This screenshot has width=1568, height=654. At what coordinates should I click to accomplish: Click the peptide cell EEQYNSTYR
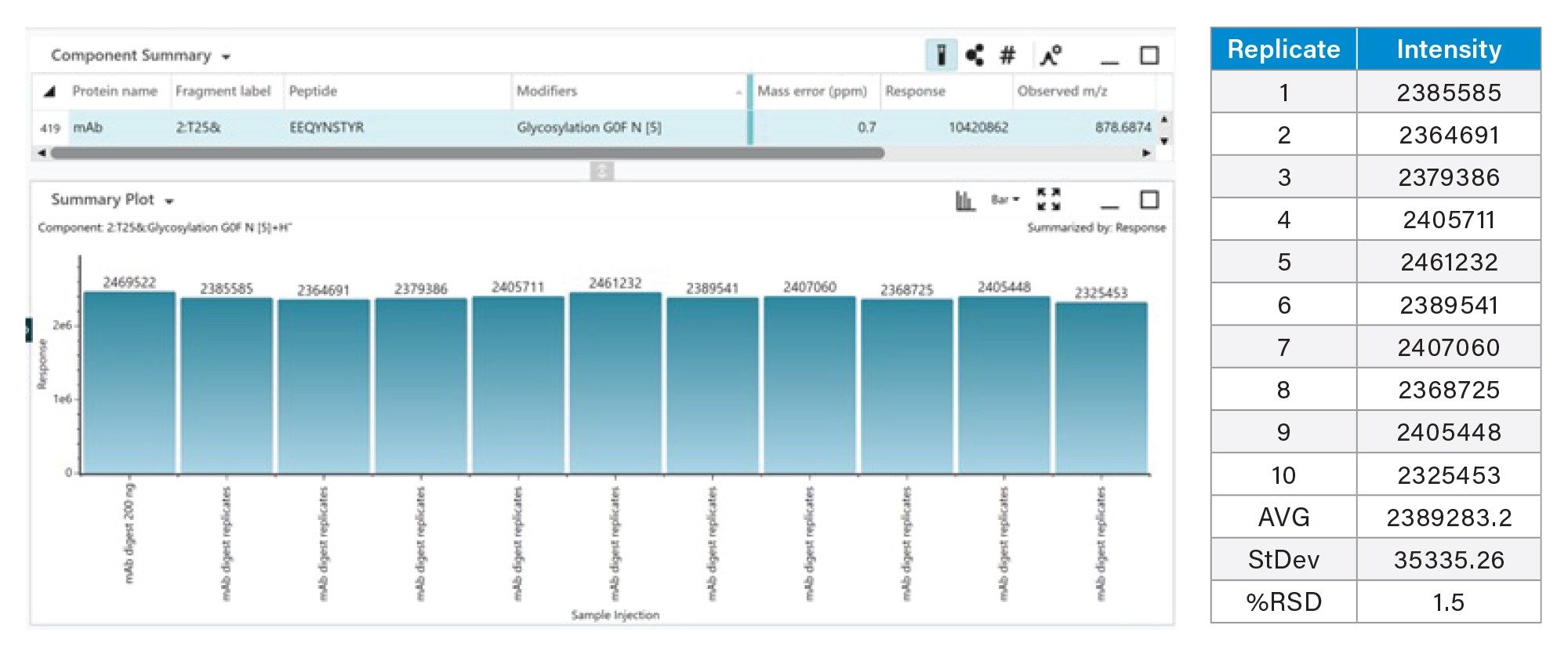[x=326, y=127]
